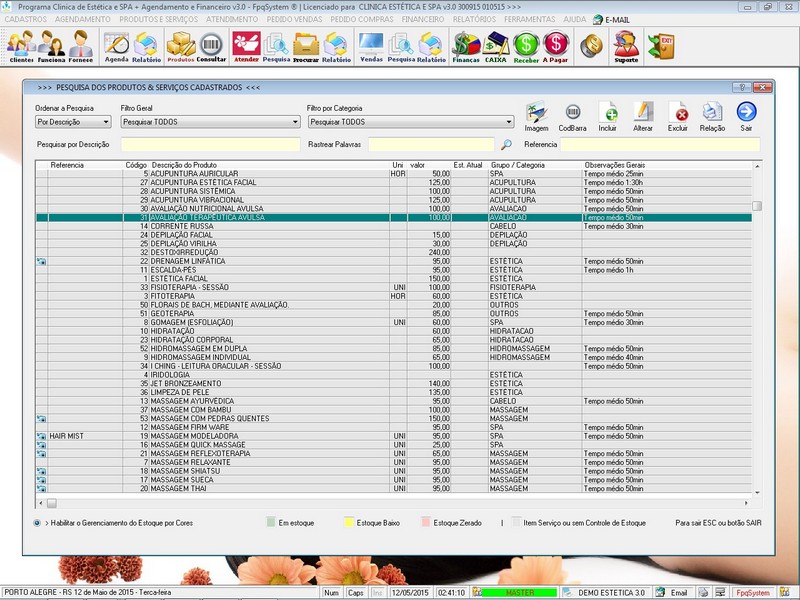This screenshot has width=800, height=600.
Task: Click FpqSystem link in status bar
Action: pos(753,592)
